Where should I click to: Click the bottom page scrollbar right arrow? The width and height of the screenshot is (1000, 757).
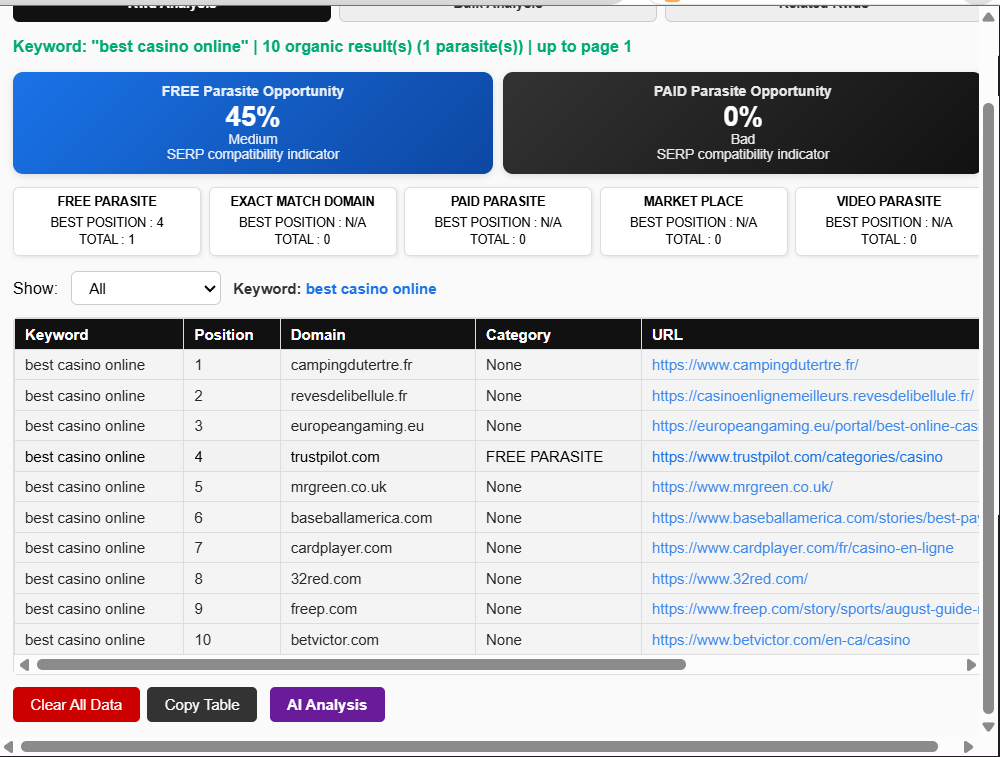pyautogui.click(x=968, y=746)
